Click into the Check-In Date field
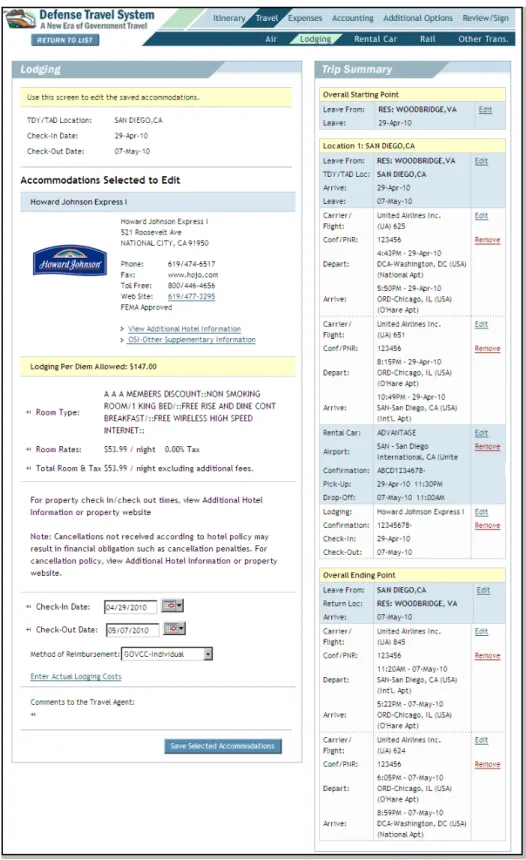526x860 pixels. pos(130,607)
